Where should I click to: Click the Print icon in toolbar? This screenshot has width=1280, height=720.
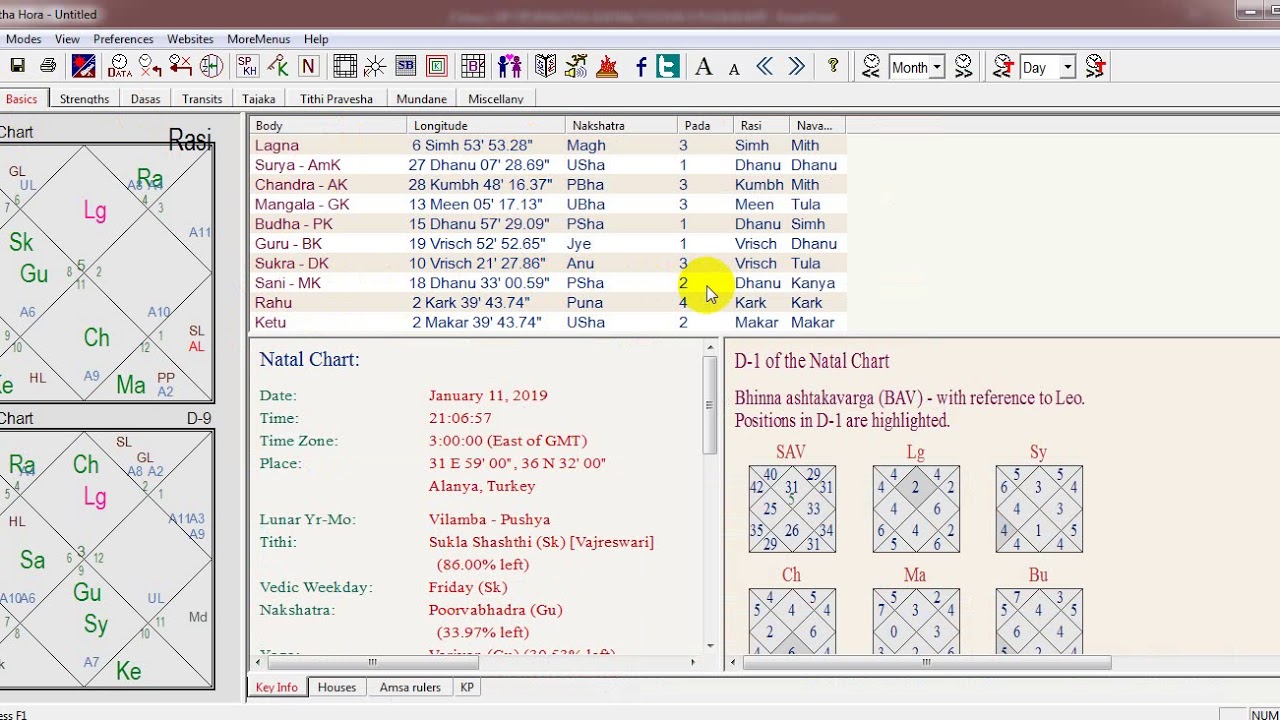click(x=48, y=66)
